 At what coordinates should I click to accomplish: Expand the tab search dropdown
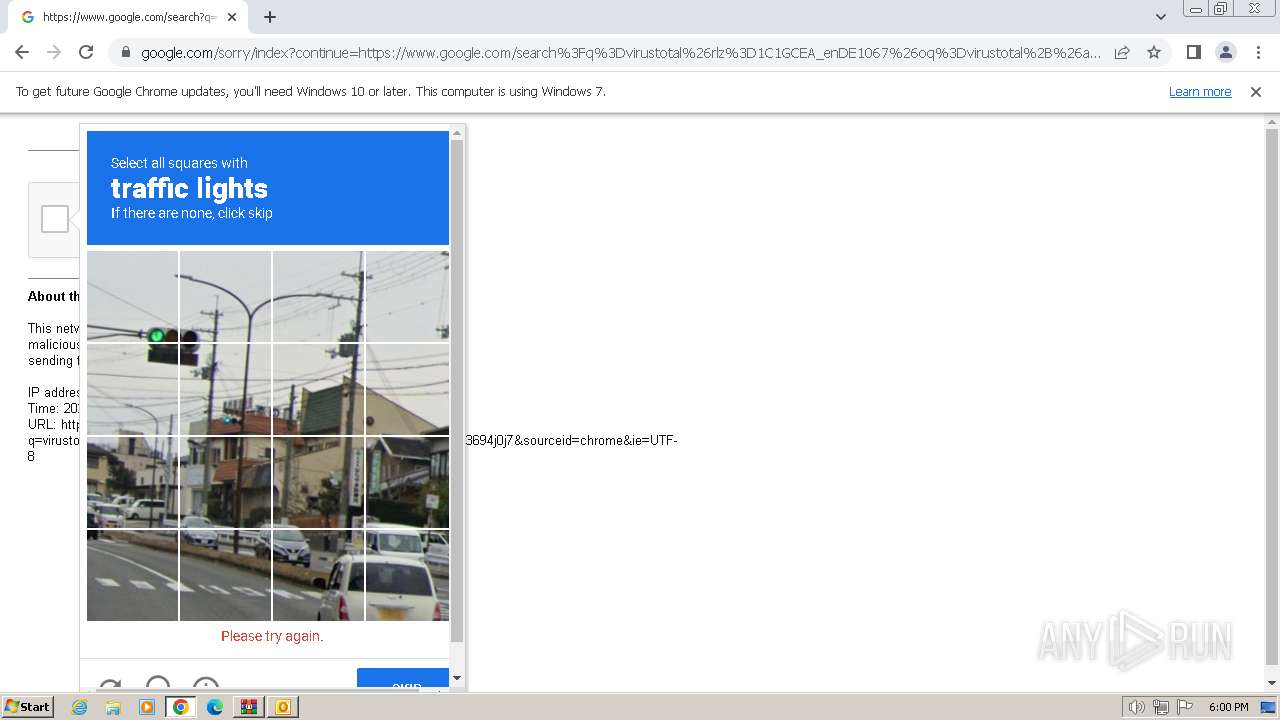click(x=1160, y=17)
